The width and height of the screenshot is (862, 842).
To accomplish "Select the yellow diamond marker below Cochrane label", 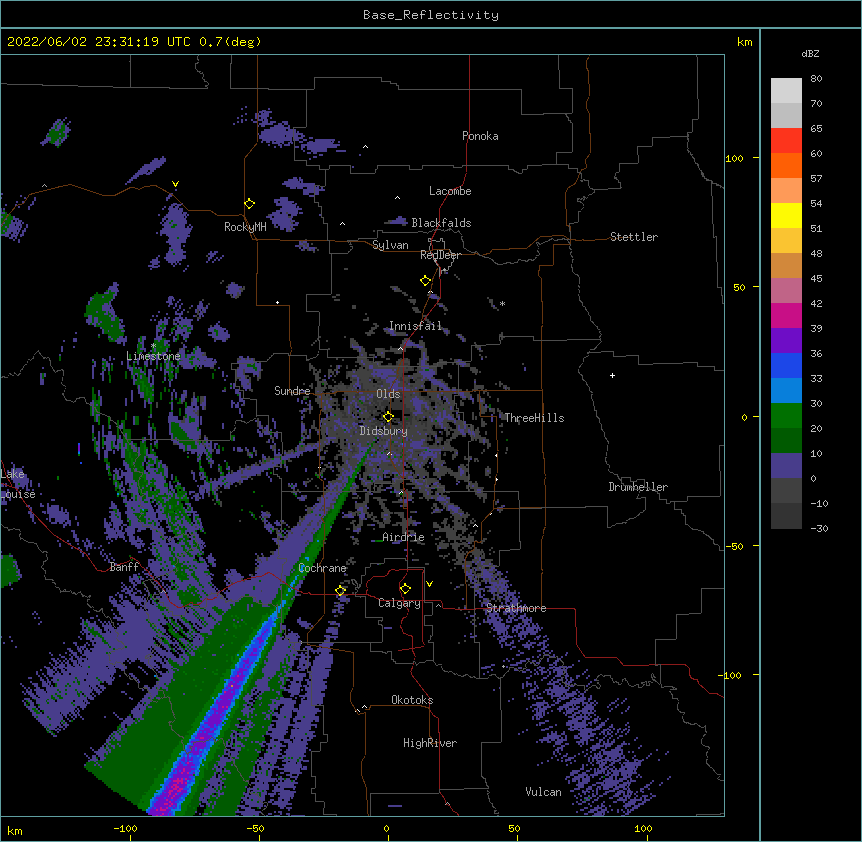I will point(340,591).
